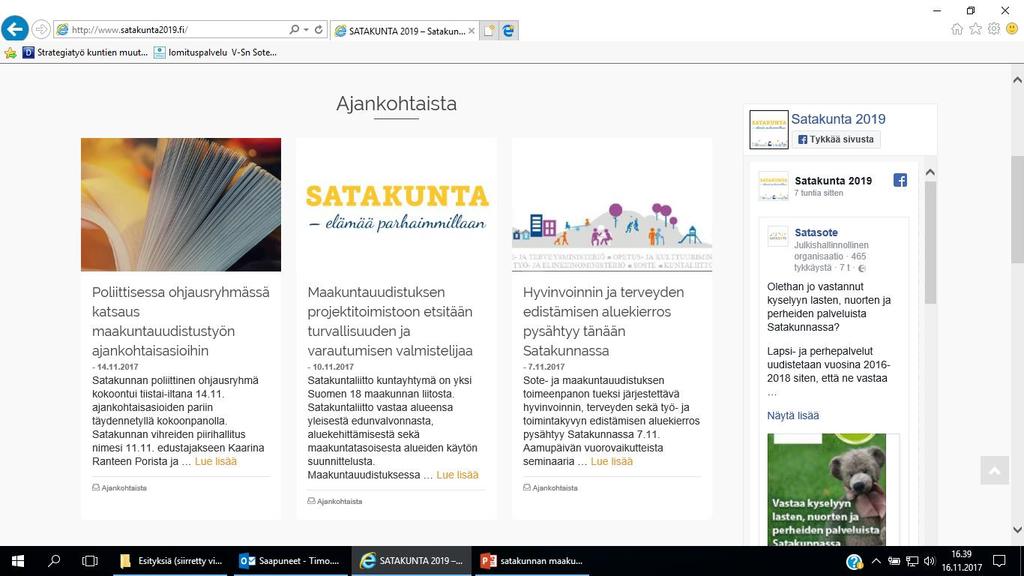The image size is (1024, 576).
Task: Open the book pages article thumbnail
Action: (181, 204)
